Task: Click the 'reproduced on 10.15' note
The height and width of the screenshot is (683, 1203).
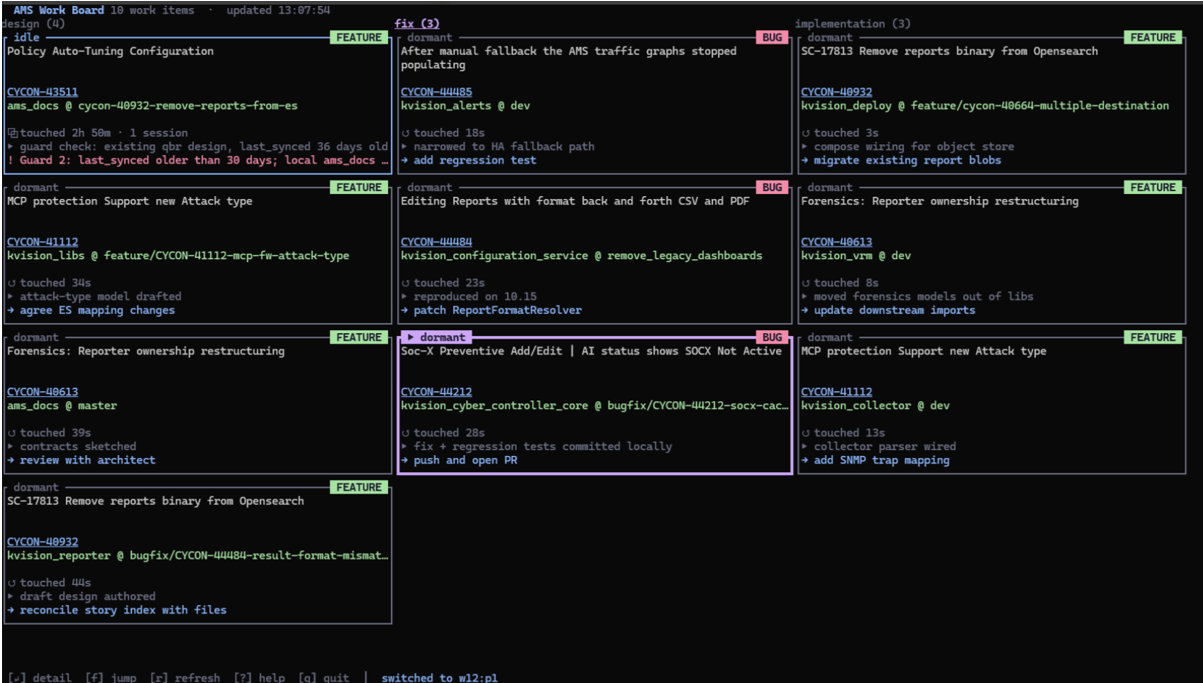Action: coord(469,296)
